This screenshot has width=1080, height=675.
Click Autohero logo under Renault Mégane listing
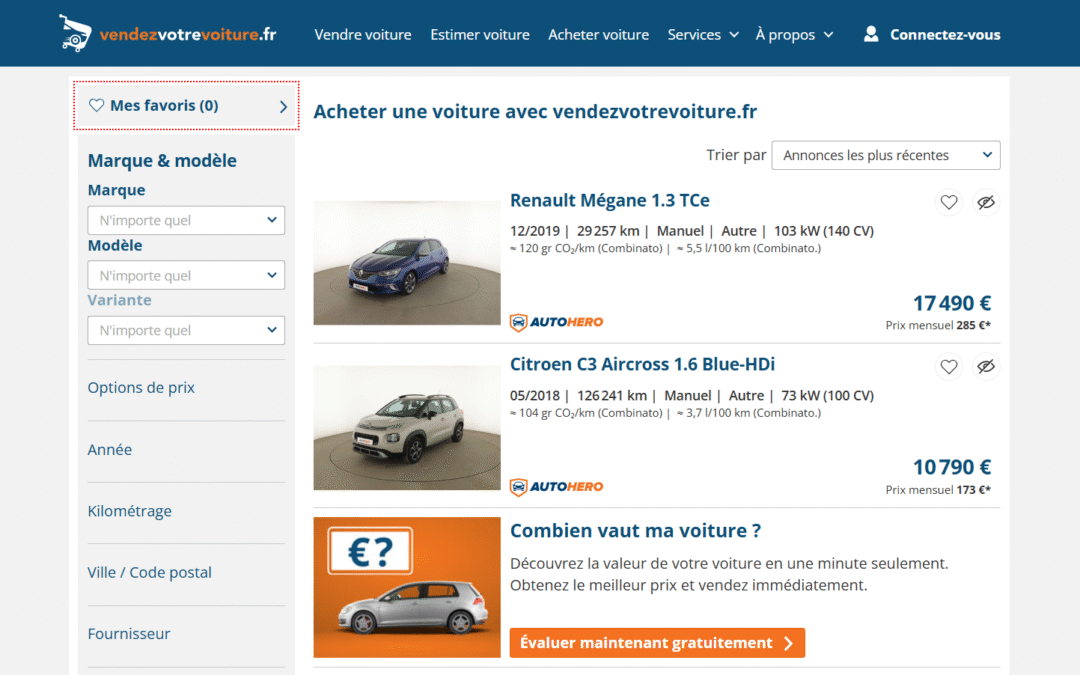click(x=557, y=322)
